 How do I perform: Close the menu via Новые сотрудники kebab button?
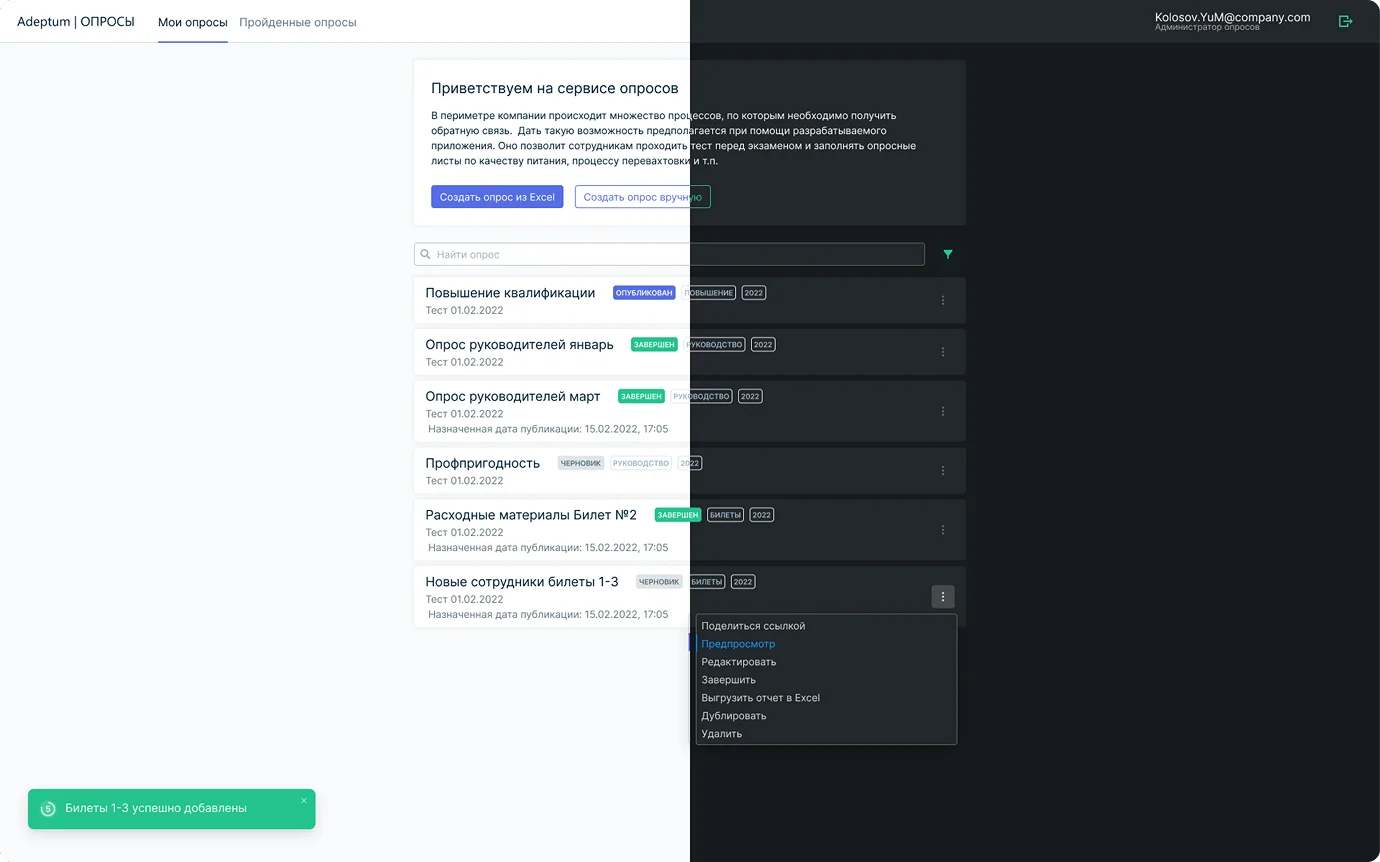943,597
